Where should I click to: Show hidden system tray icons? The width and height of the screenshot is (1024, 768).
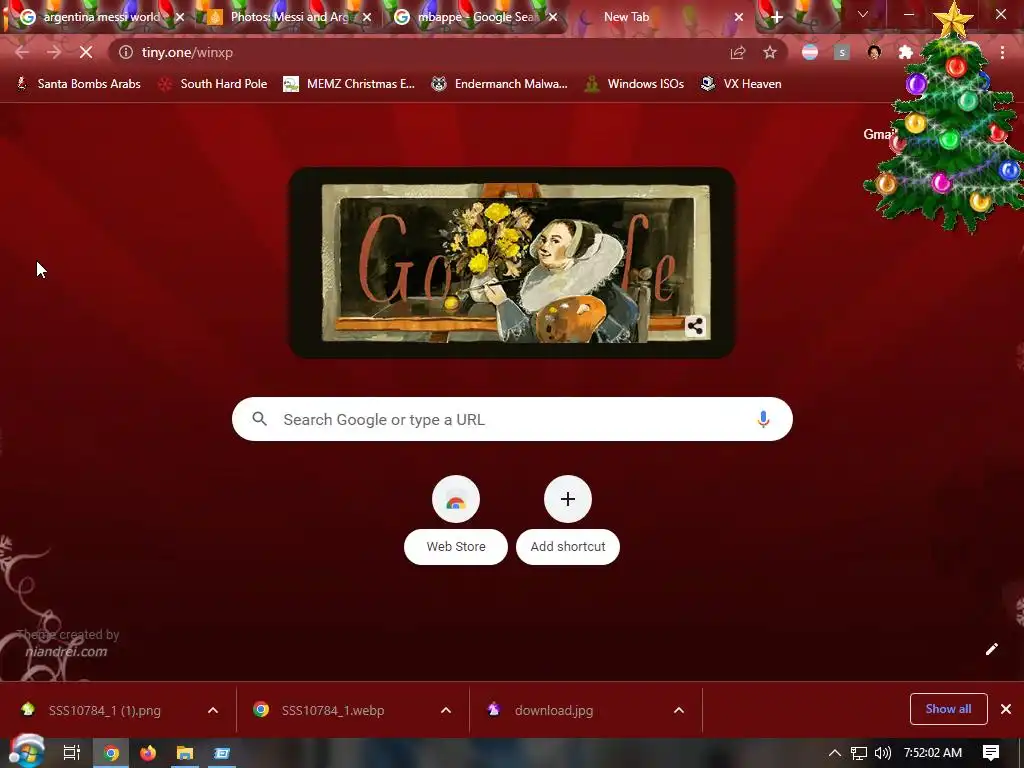pyautogui.click(x=835, y=753)
